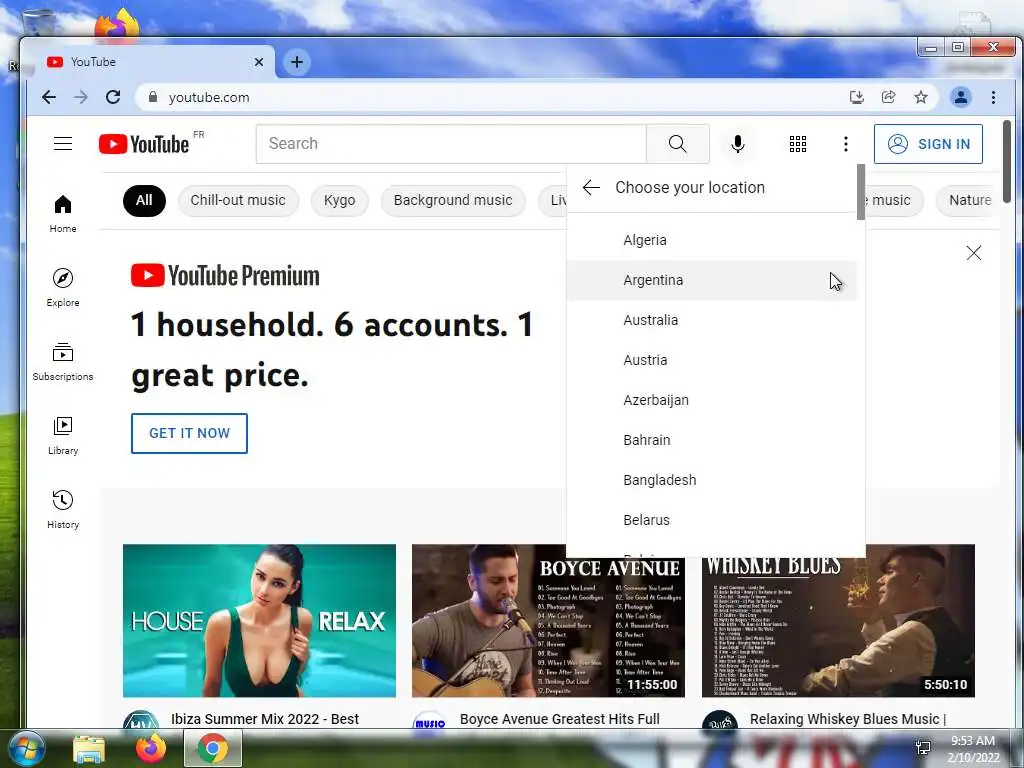Click the browser forward arrow
Viewport: 1024px width, 768px height.
pyautogui.click(x=80, y=97)
